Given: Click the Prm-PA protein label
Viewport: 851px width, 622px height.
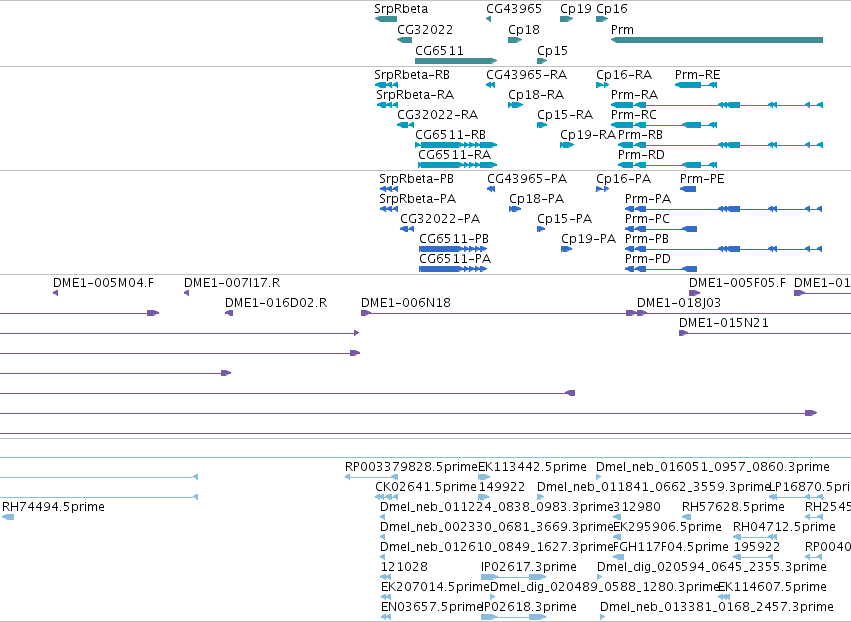Looking at the screenshot, I should [648, 199].
